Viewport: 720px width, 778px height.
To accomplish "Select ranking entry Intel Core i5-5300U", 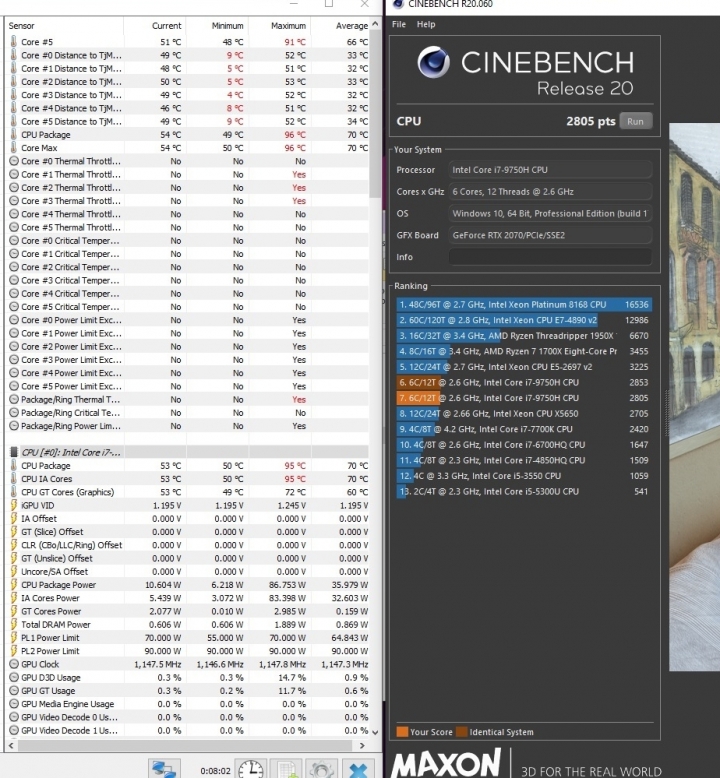I will point(524,492).
